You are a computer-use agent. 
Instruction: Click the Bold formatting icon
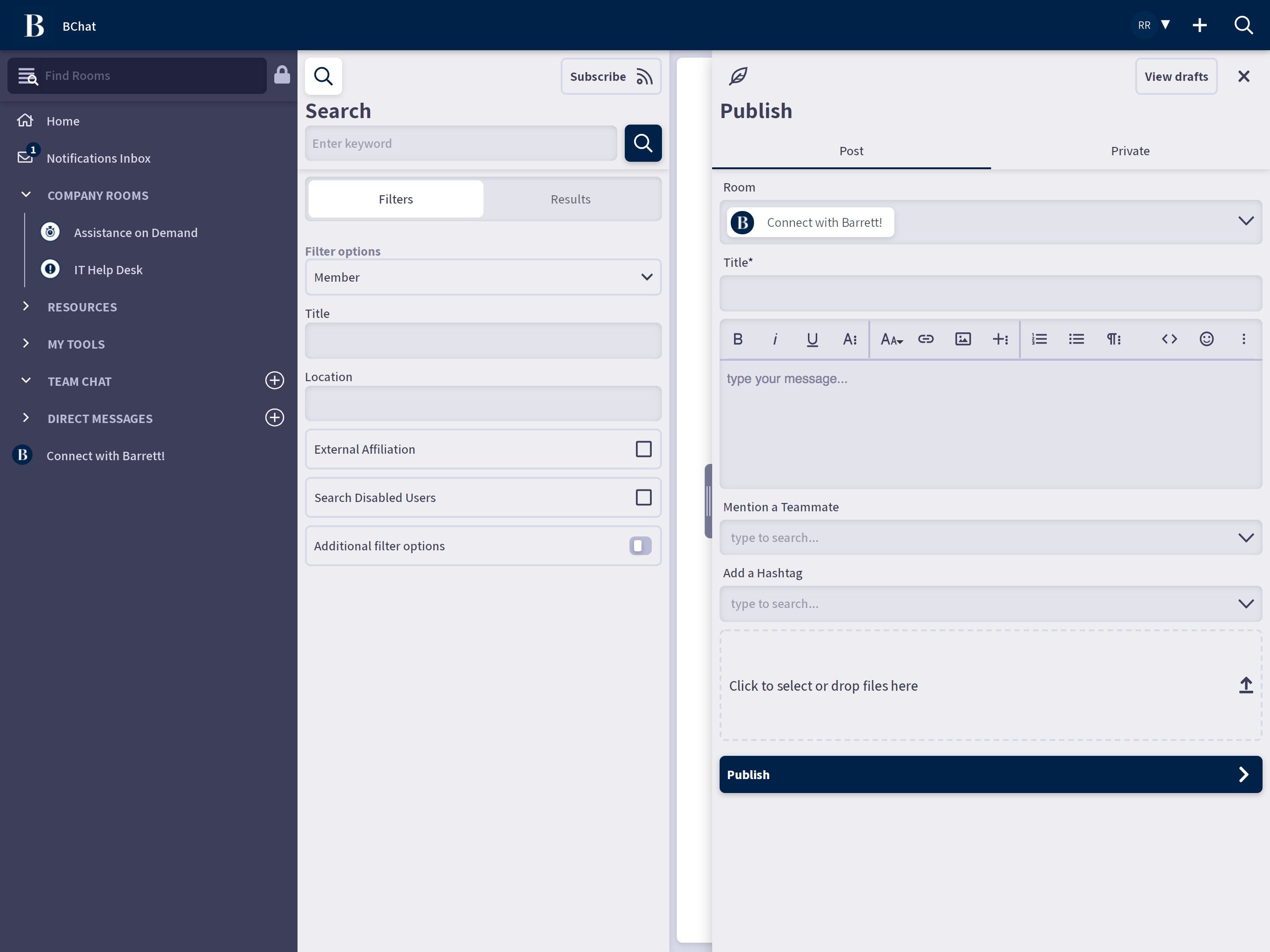(x=738, y=339)
